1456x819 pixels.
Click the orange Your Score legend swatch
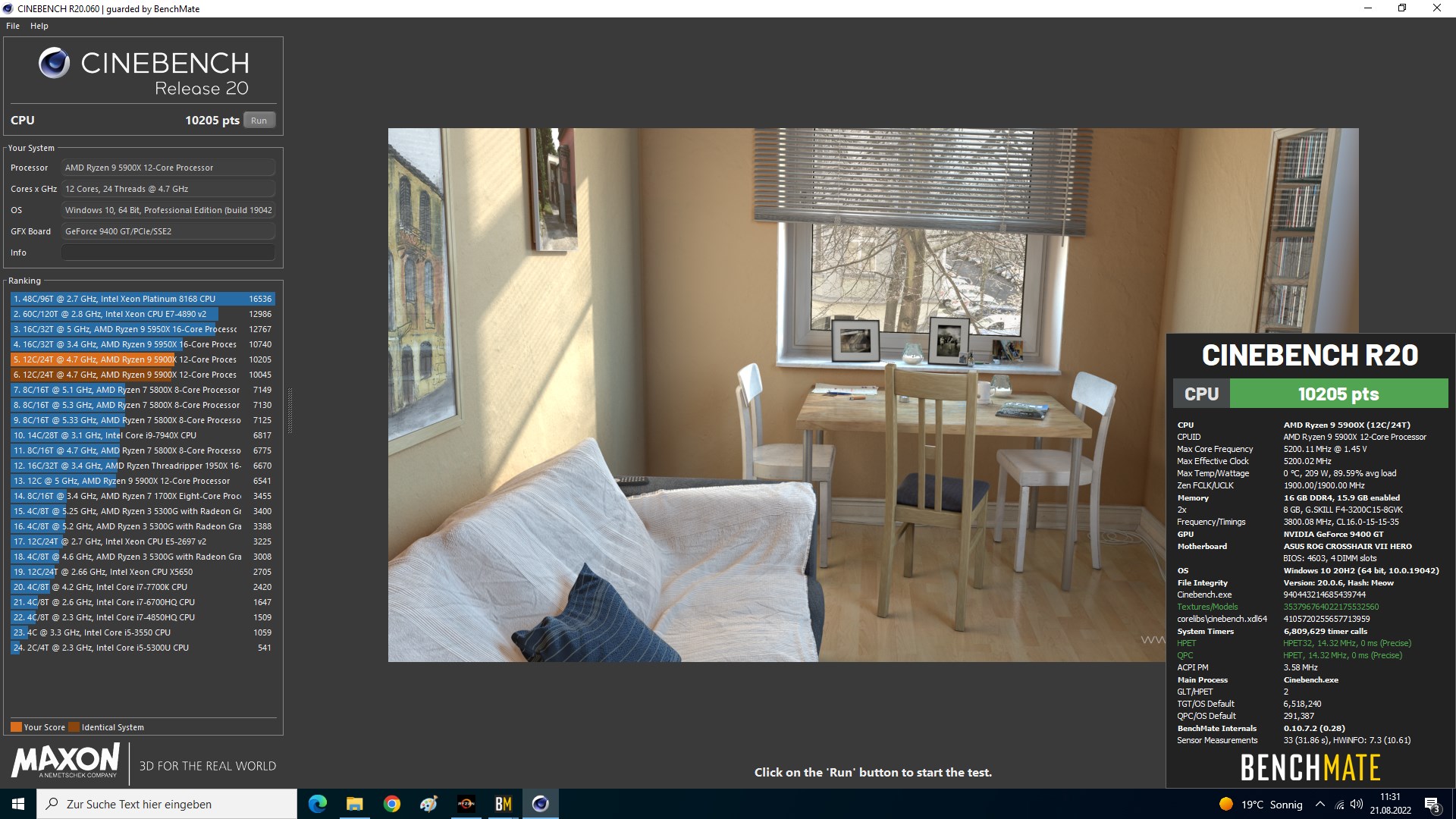(16, 727)
